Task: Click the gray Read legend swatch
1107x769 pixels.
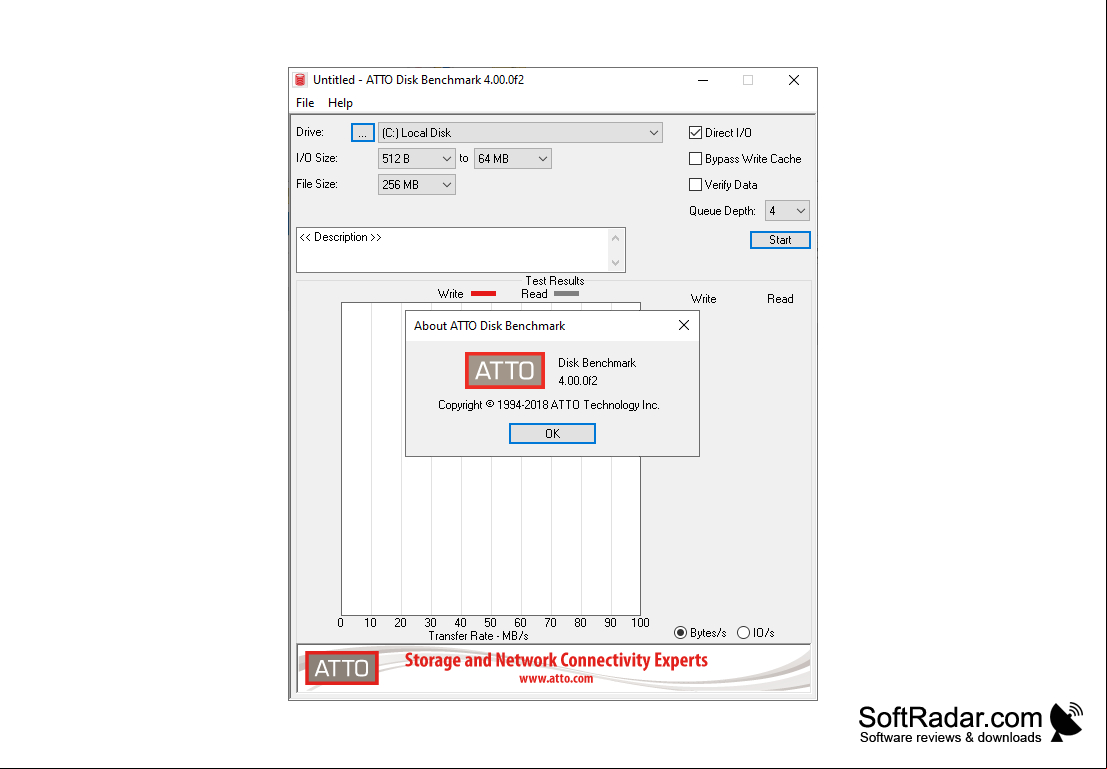Action: point(566,294)
